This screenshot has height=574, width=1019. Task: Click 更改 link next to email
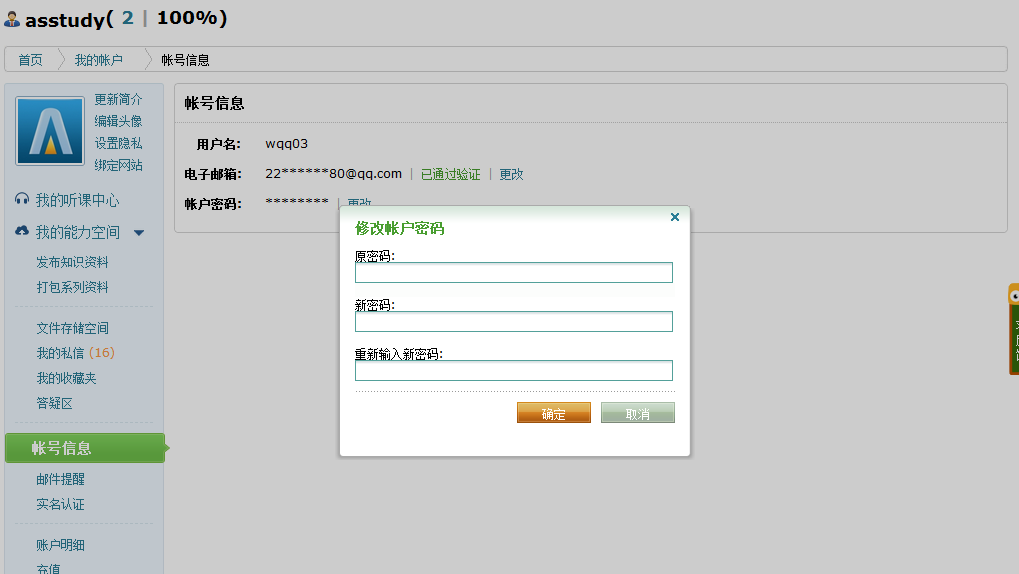(x=511, y=174)
